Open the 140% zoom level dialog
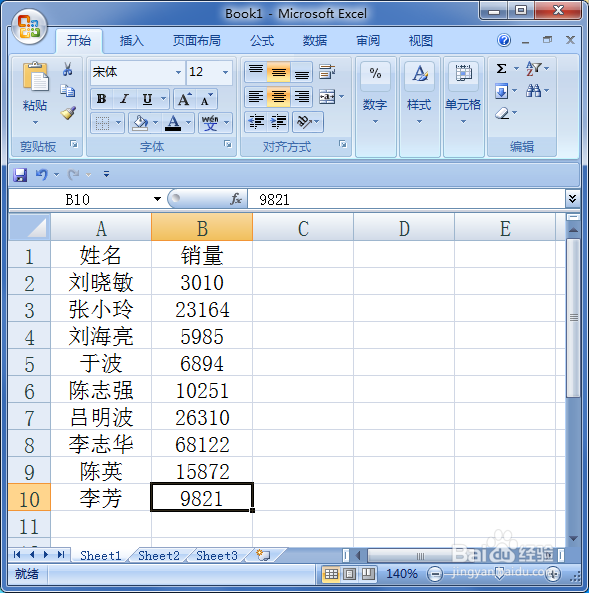The image size is (589, 593). pyautogui.click(x=402, y=574)
